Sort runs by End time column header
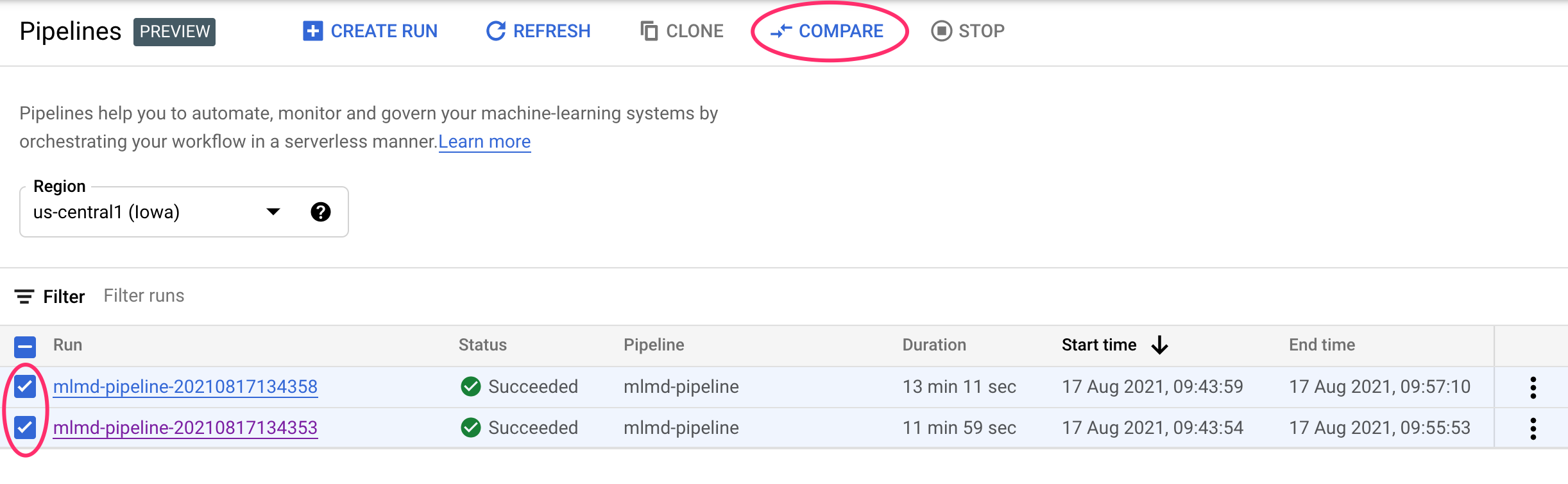The image size is (1568, 484). 1322,345
